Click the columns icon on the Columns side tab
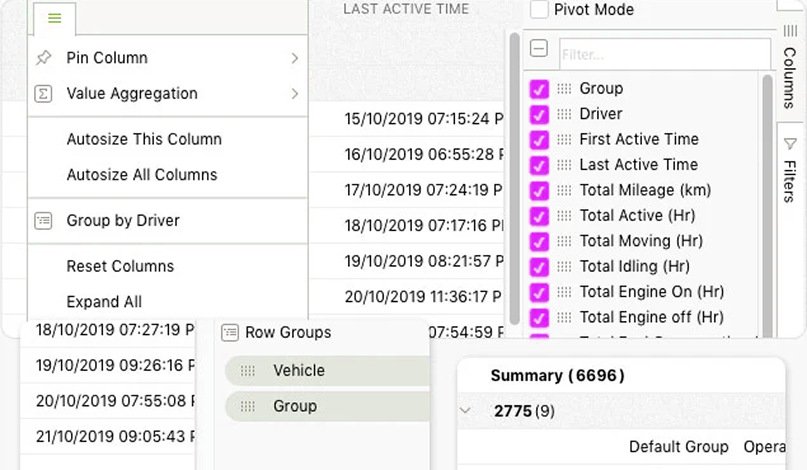The image size is (807, 470). pyautogui.click(x=790, y=31)
